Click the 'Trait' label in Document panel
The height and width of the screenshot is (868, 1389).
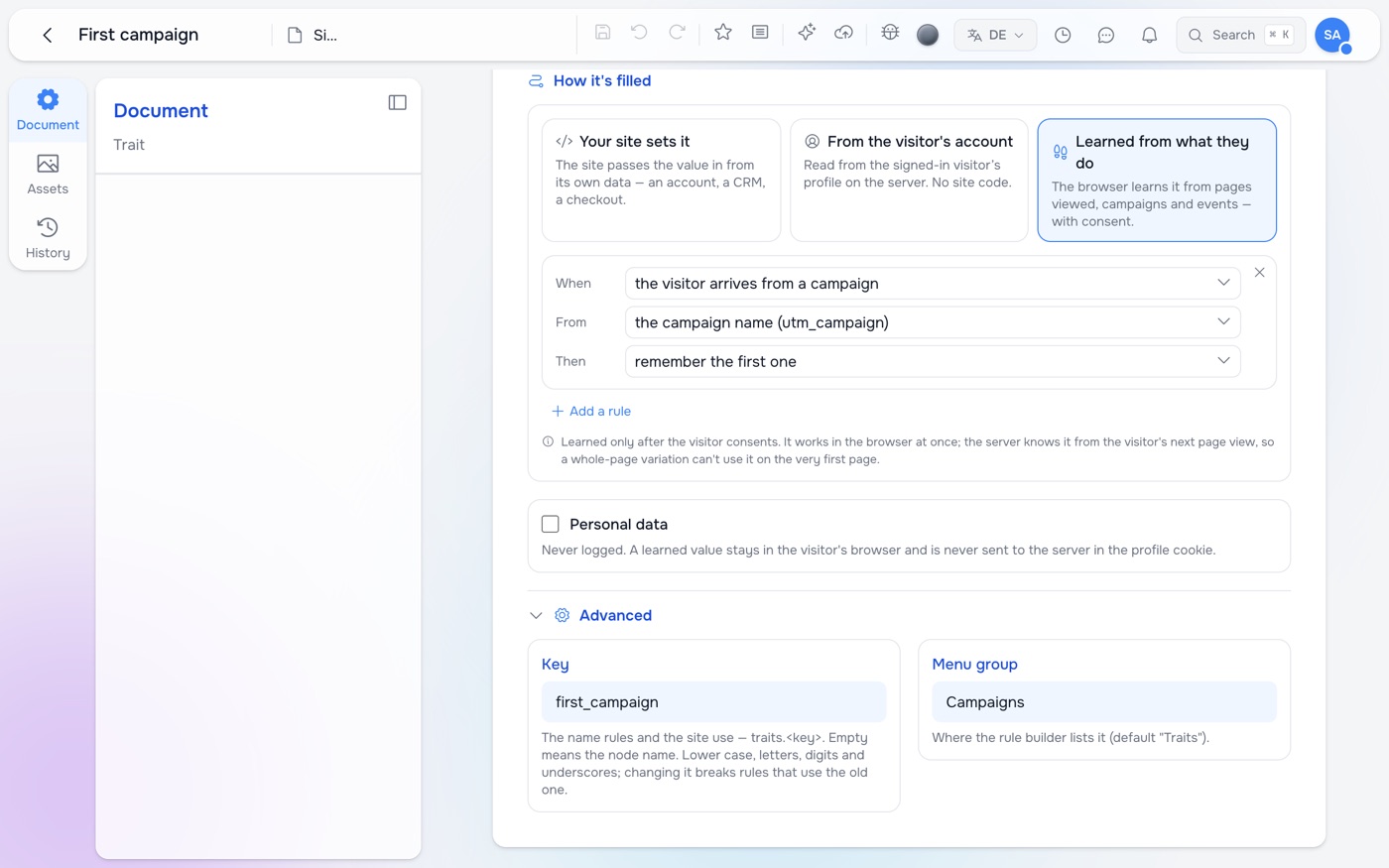(x=129, y=145)
